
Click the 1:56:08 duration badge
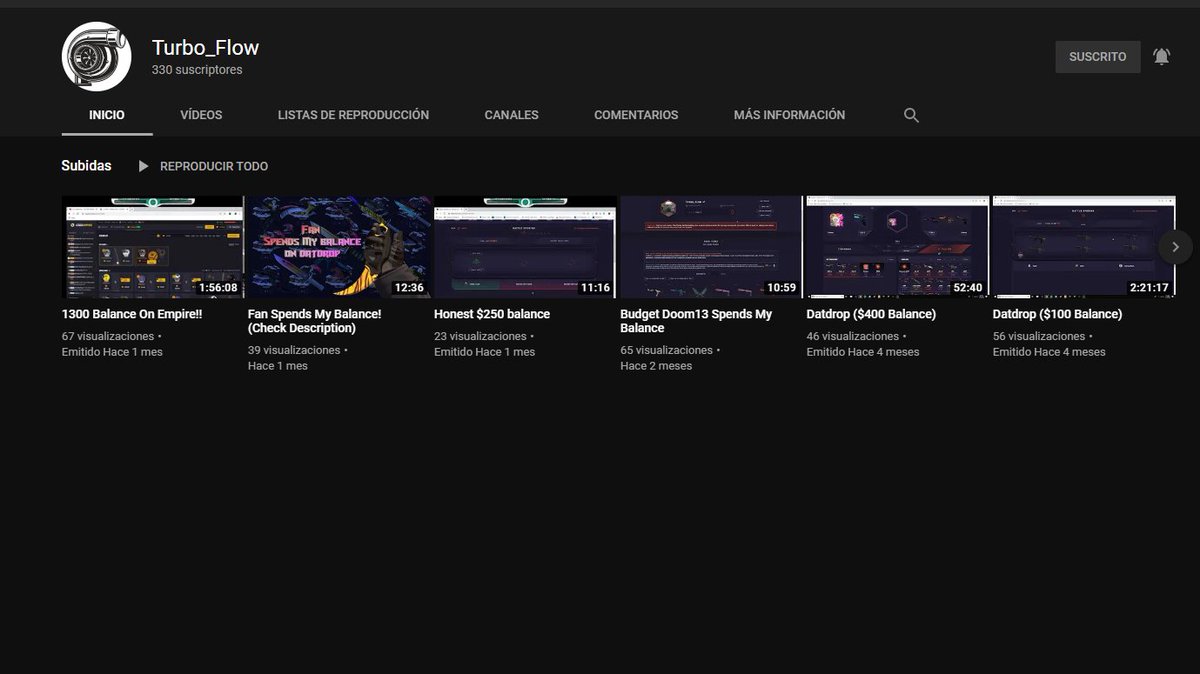(218, 288)
